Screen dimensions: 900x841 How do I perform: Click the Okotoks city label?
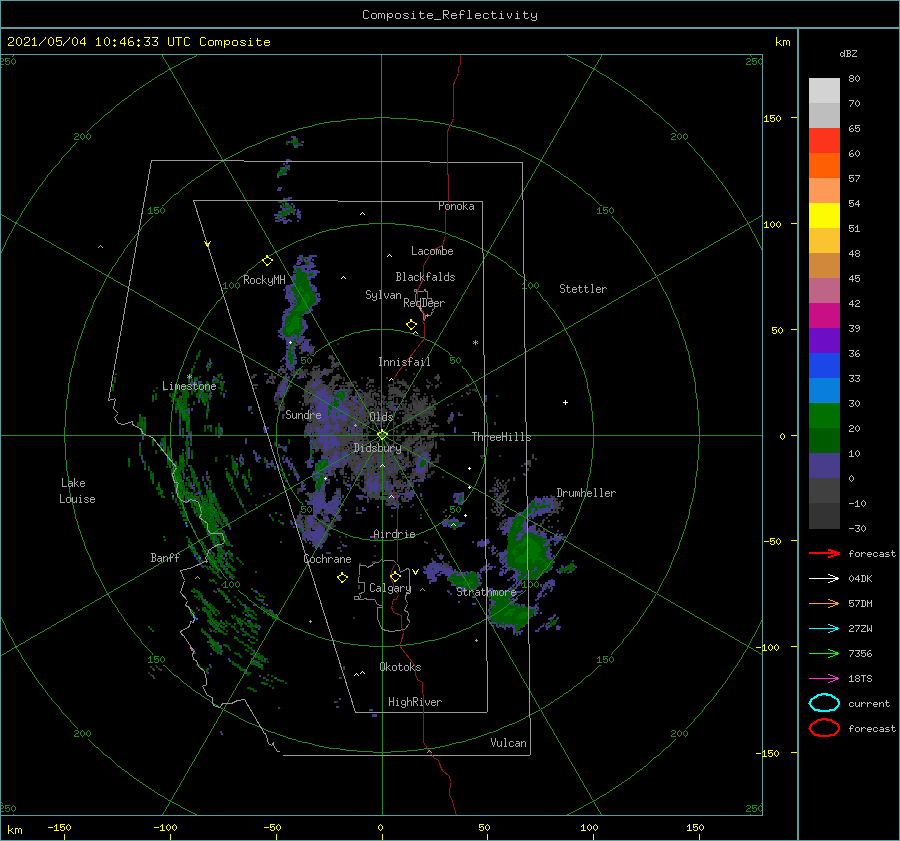[x=400, y=667]
